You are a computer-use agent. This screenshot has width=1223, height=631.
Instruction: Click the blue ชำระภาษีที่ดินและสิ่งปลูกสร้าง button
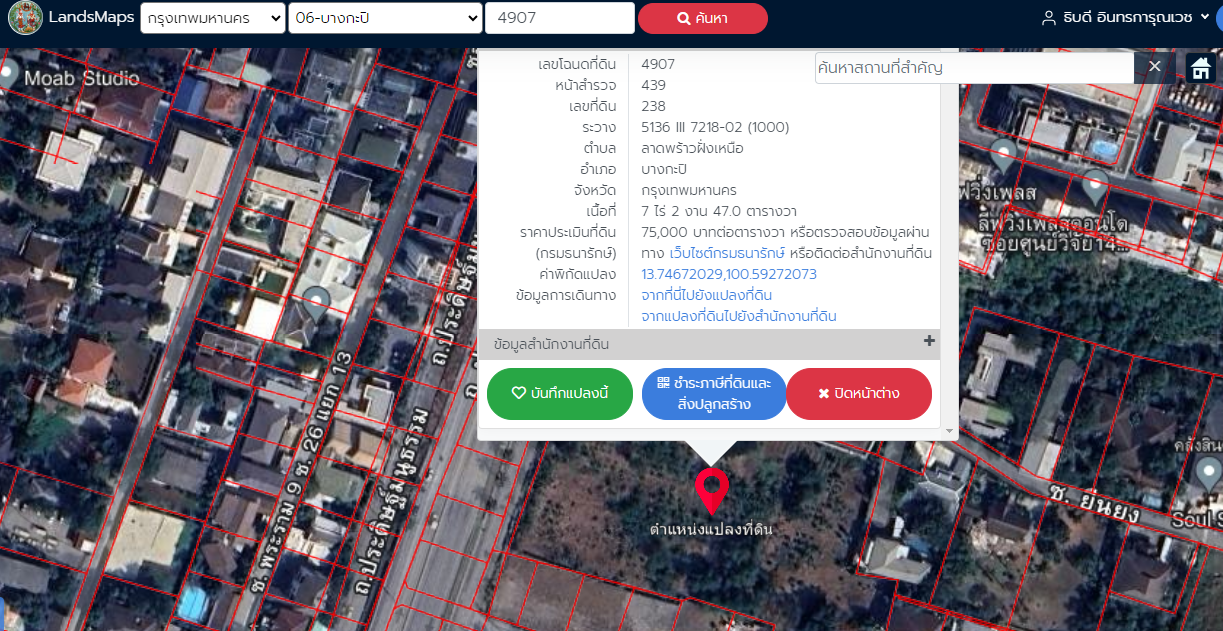pos(714,394)
